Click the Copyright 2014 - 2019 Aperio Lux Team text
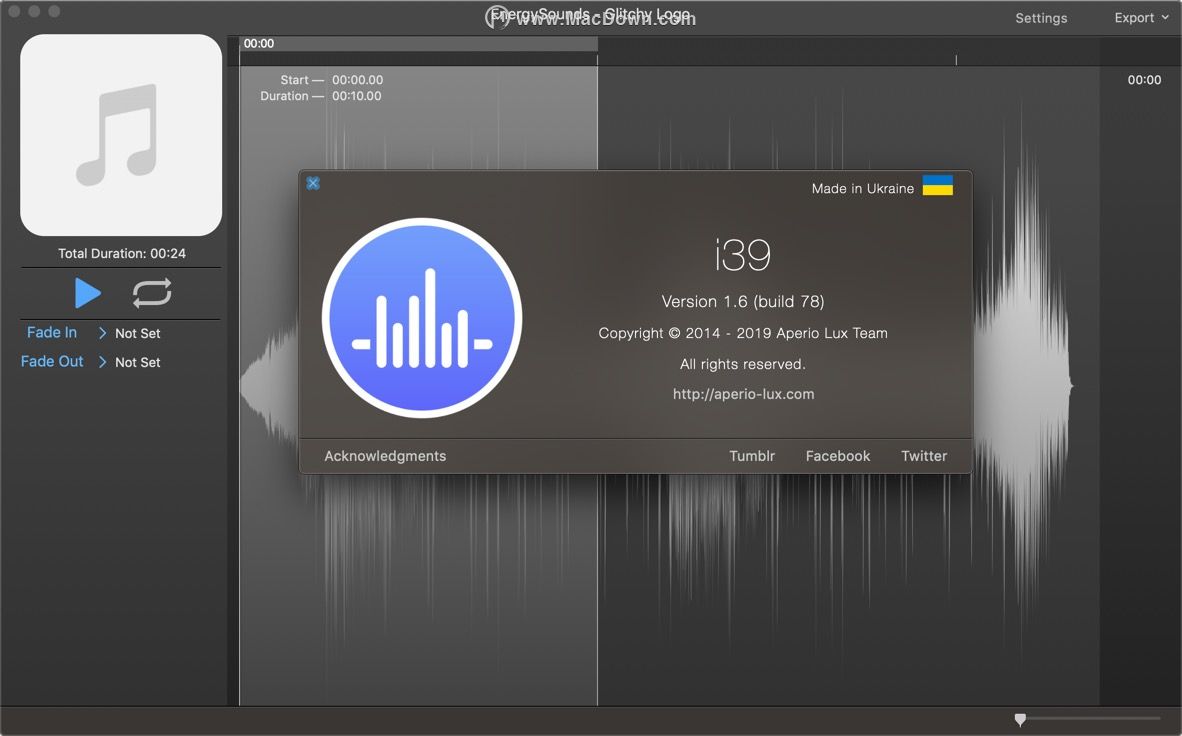The height and width of the screenshot is (736, 1182). [x=743, y=333]
